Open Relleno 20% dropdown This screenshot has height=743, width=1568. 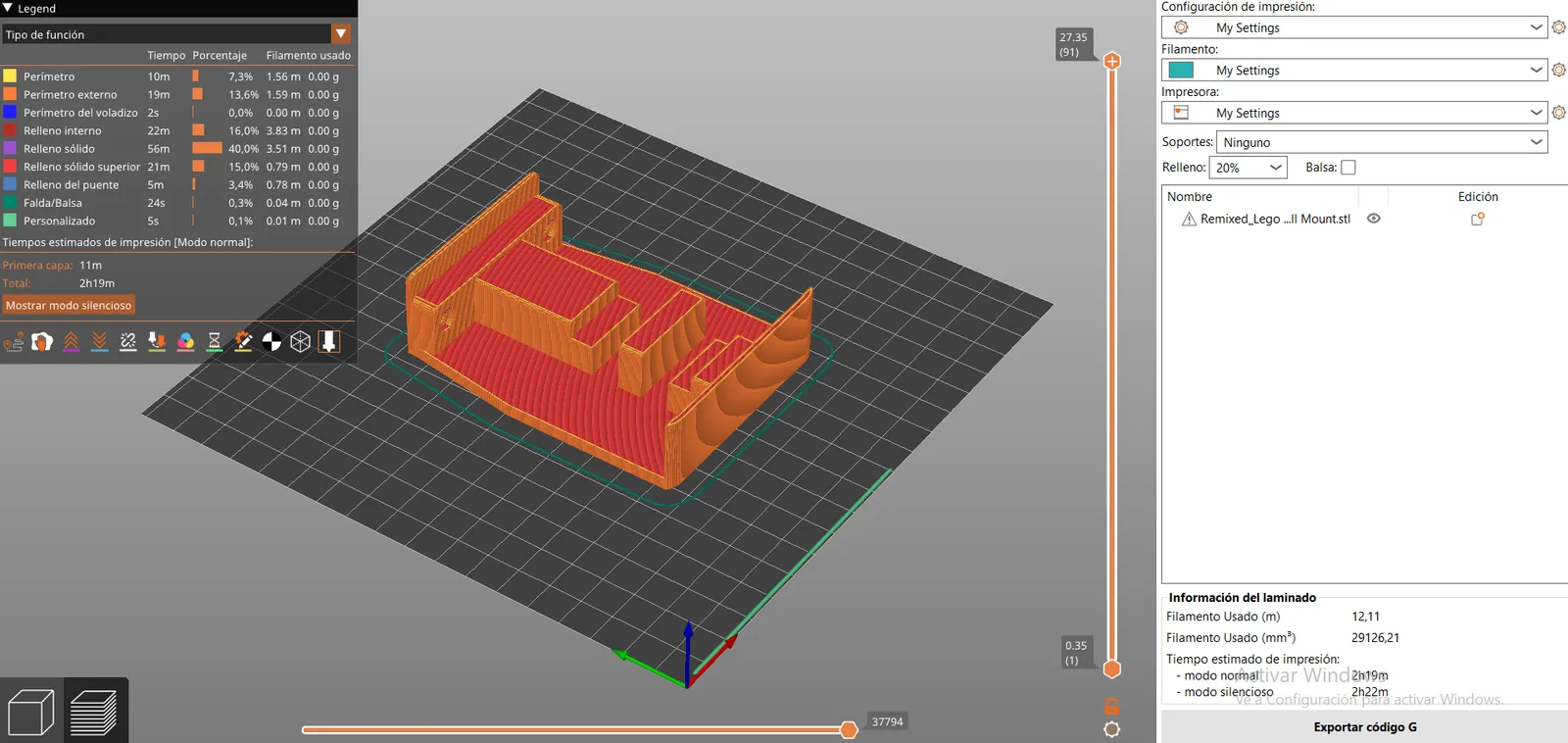pos(1249,168)
